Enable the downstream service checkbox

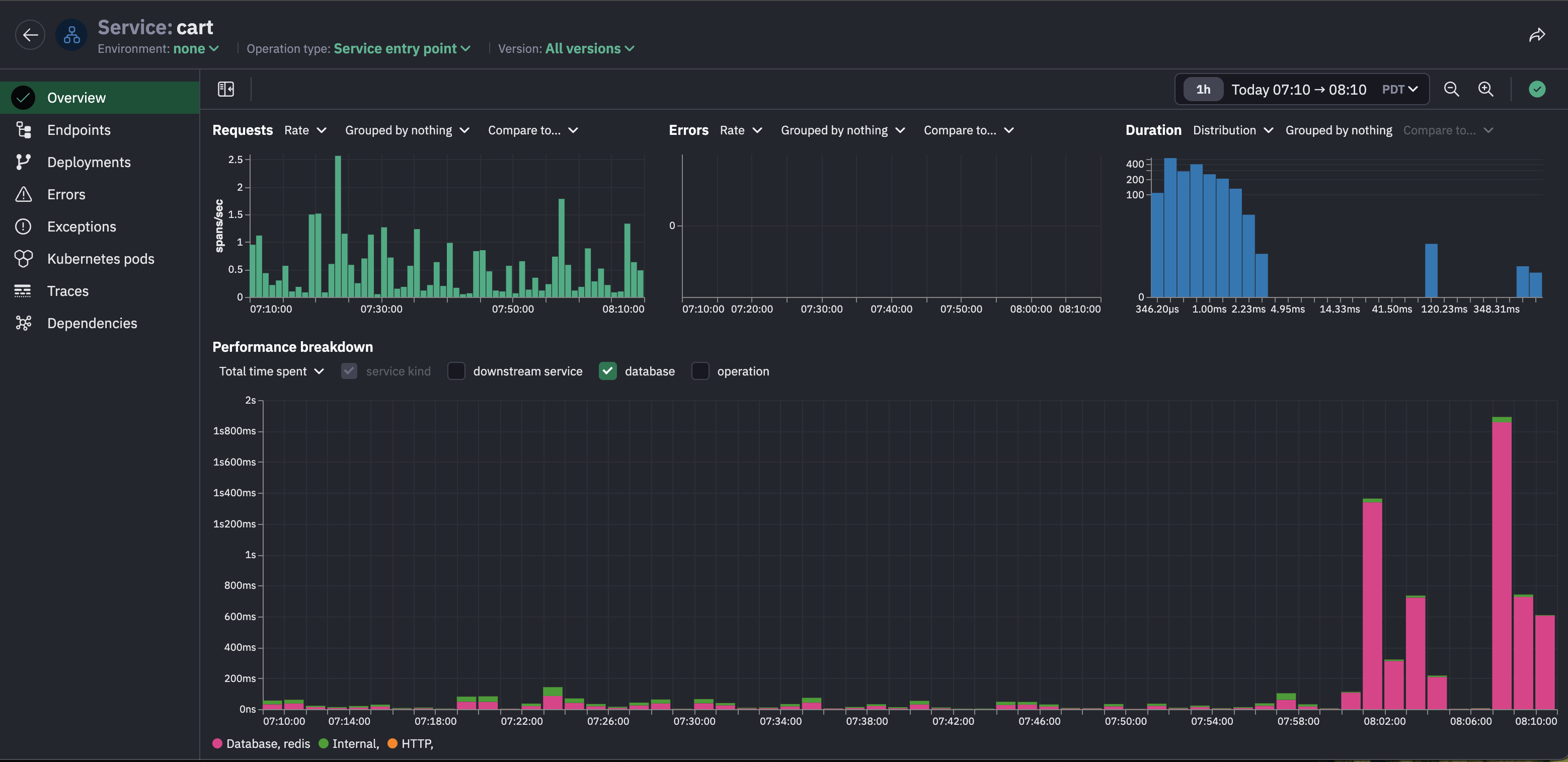(456, 371)
